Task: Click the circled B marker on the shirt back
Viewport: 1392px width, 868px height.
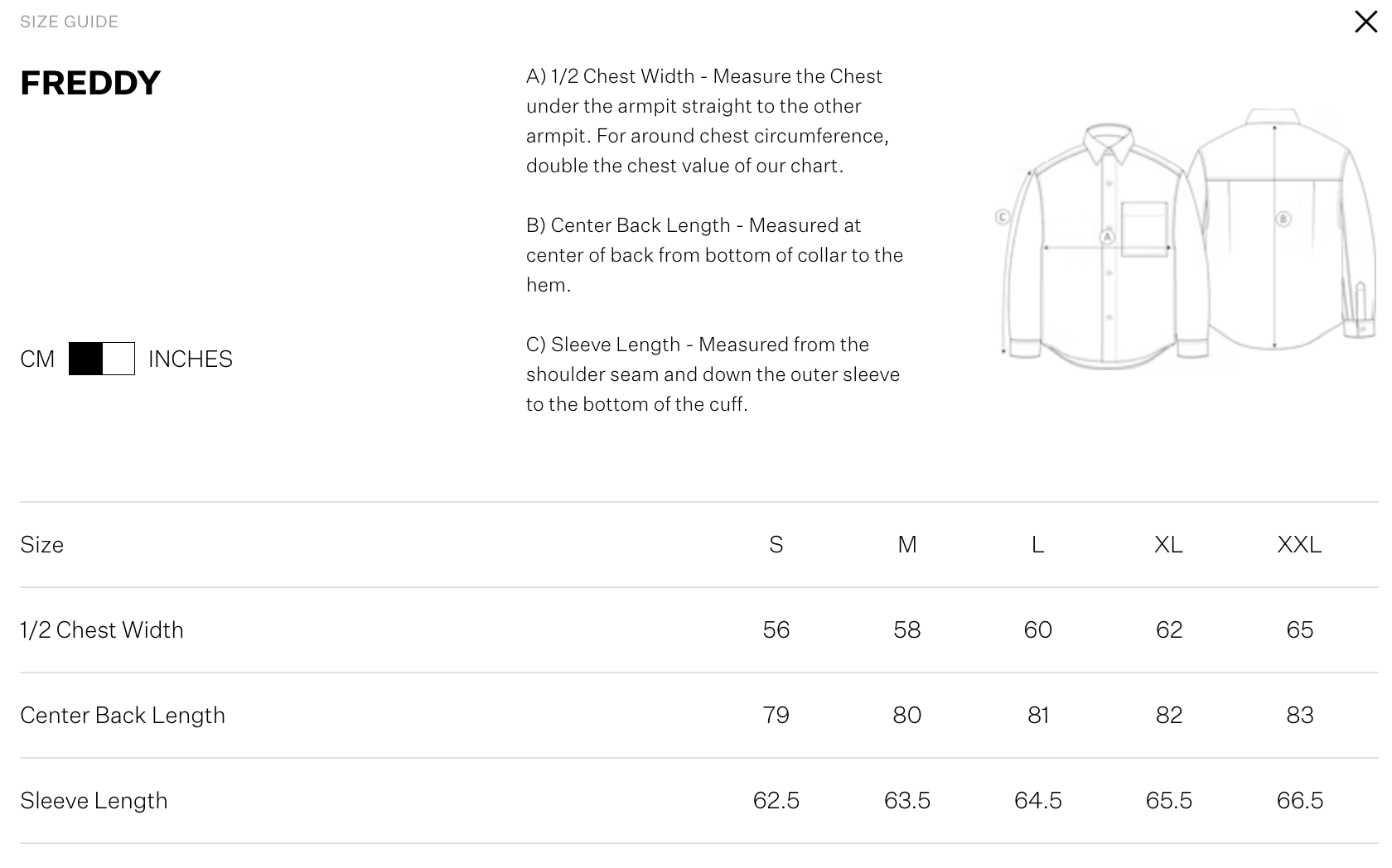Action: pos(1283,219)
